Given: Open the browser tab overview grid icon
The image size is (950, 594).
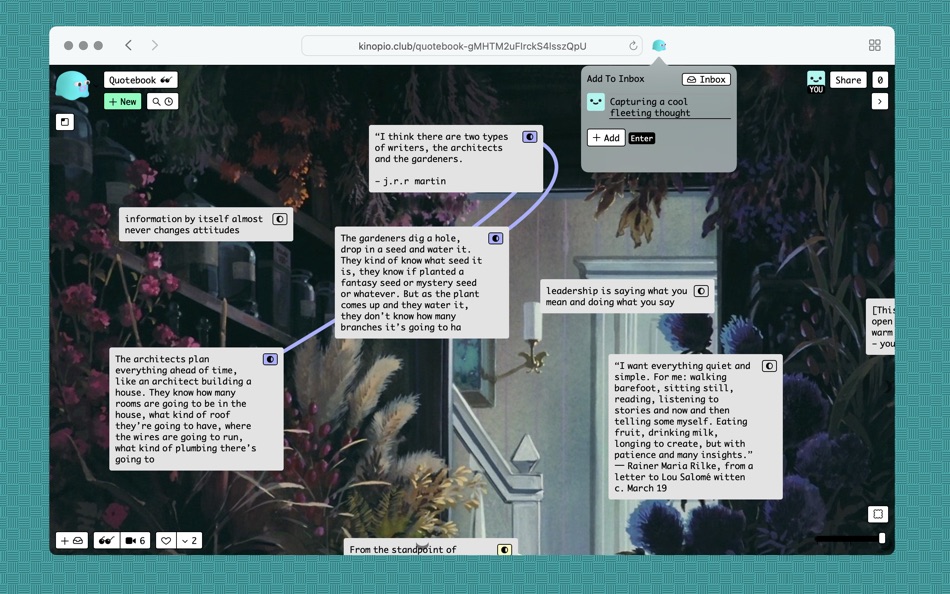Looking at the screenshot, I should tap(874, 45).
